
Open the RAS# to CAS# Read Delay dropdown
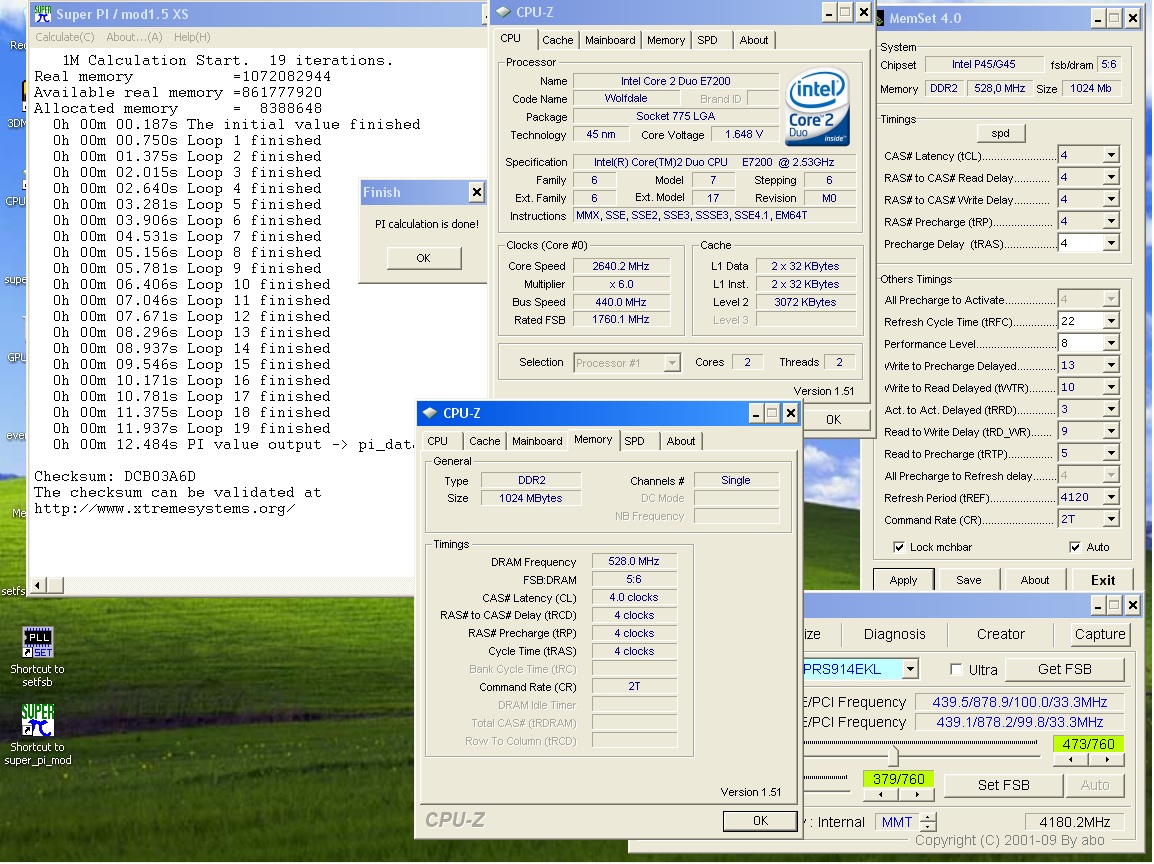point(1111,177)
